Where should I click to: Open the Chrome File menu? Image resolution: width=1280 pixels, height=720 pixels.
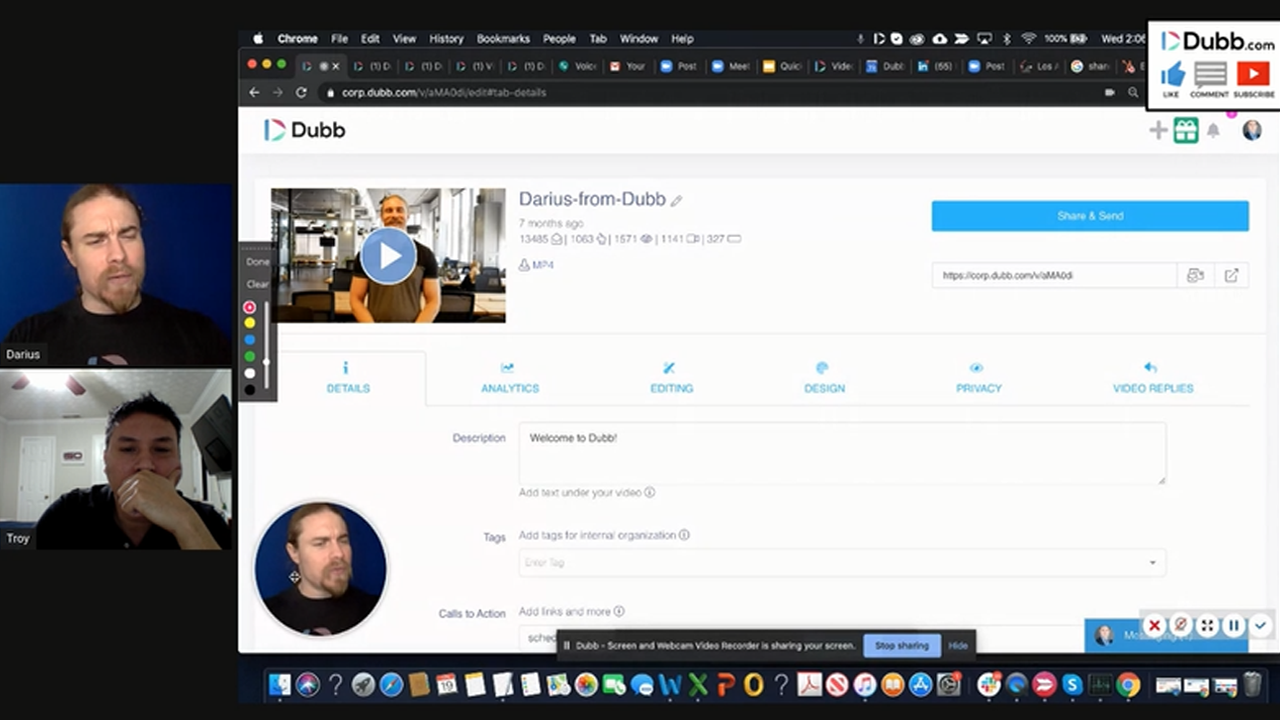(339, 39)
